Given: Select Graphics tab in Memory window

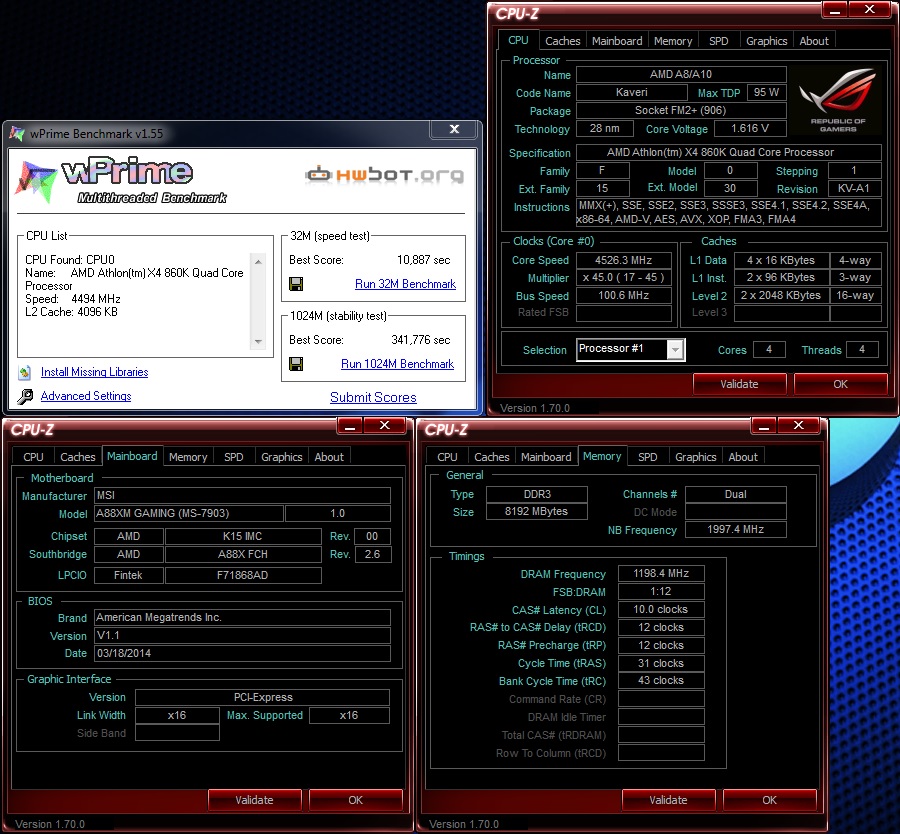Looking at the screenshot, I should pyautogui.click(x=695, y=457).
